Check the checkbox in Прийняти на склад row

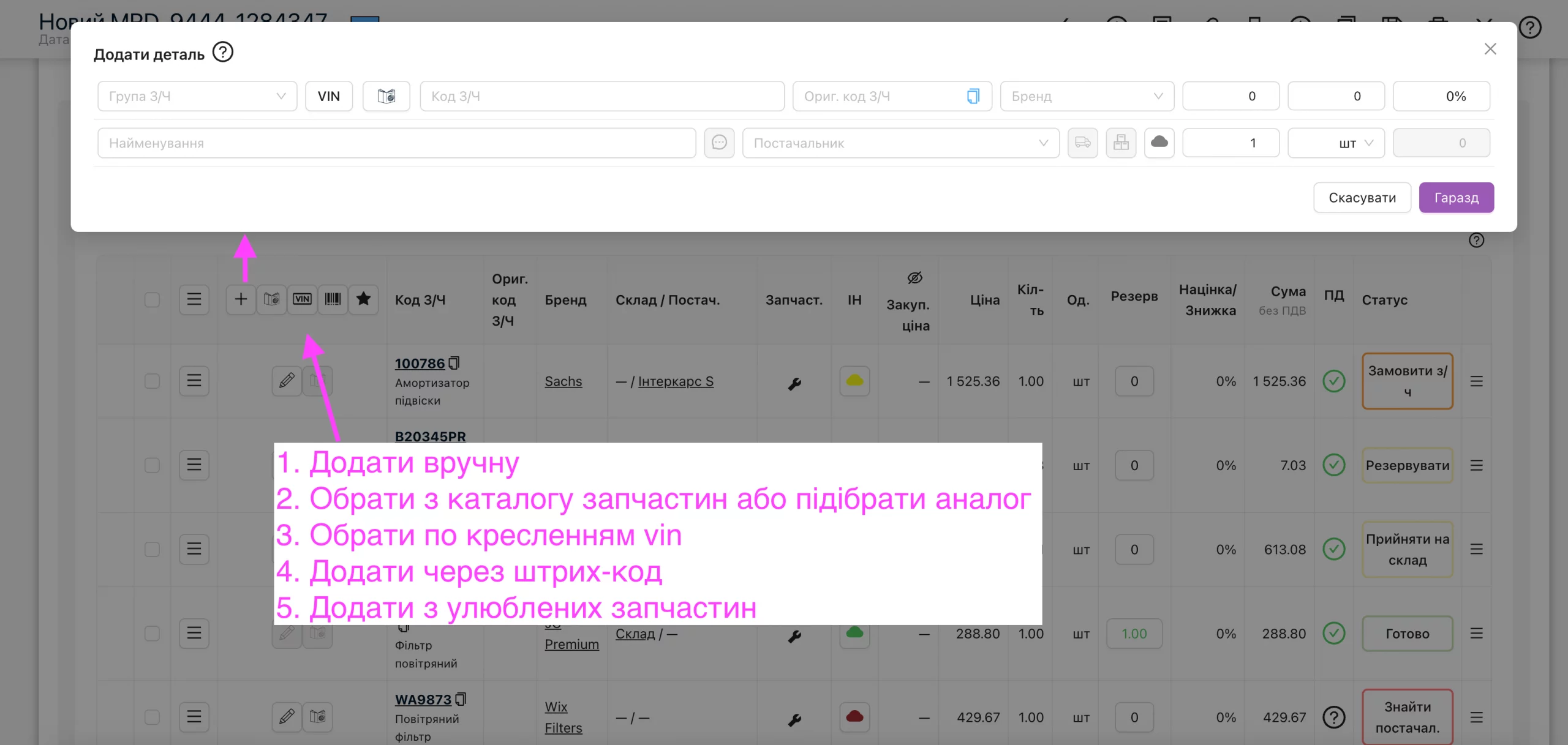tap(152, 549)
